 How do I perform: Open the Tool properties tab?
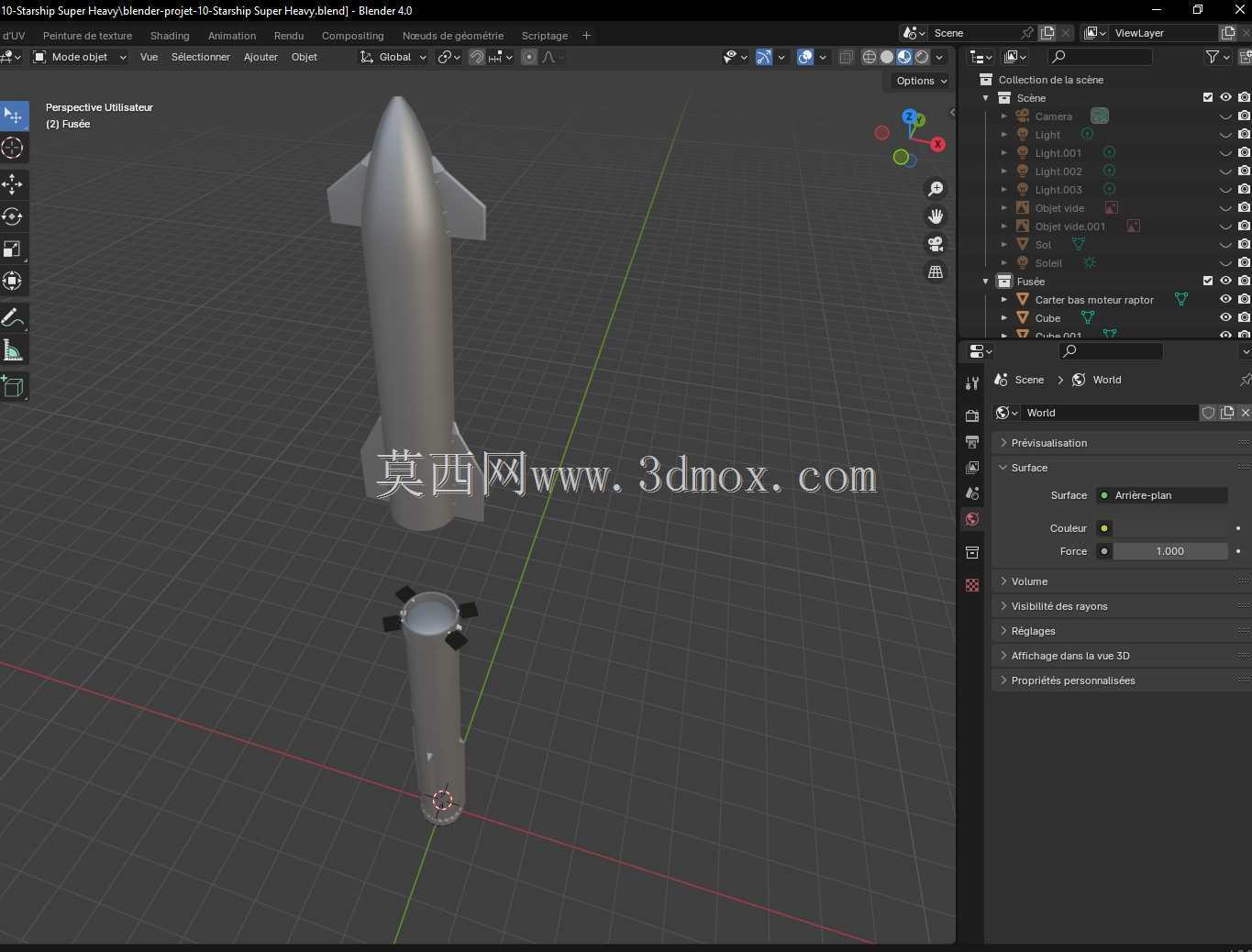point(972,383)
